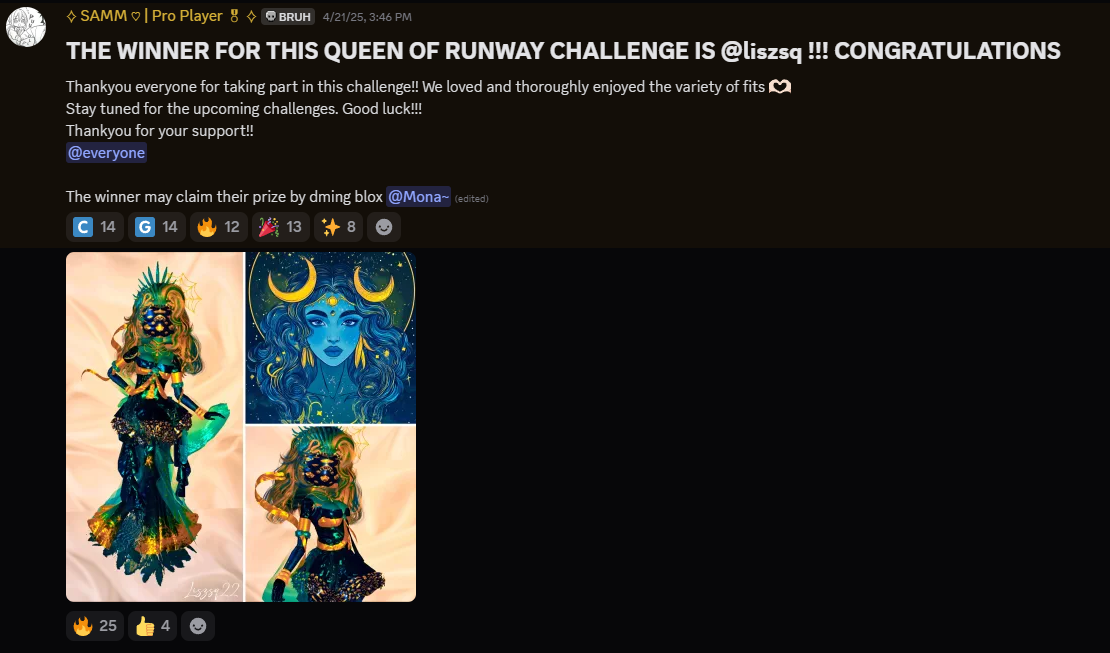This screenshot has width=1110, height=653.
Task: Toggle the fire reaction with 12
Action: pyautogui.click(x=219, y=227)
